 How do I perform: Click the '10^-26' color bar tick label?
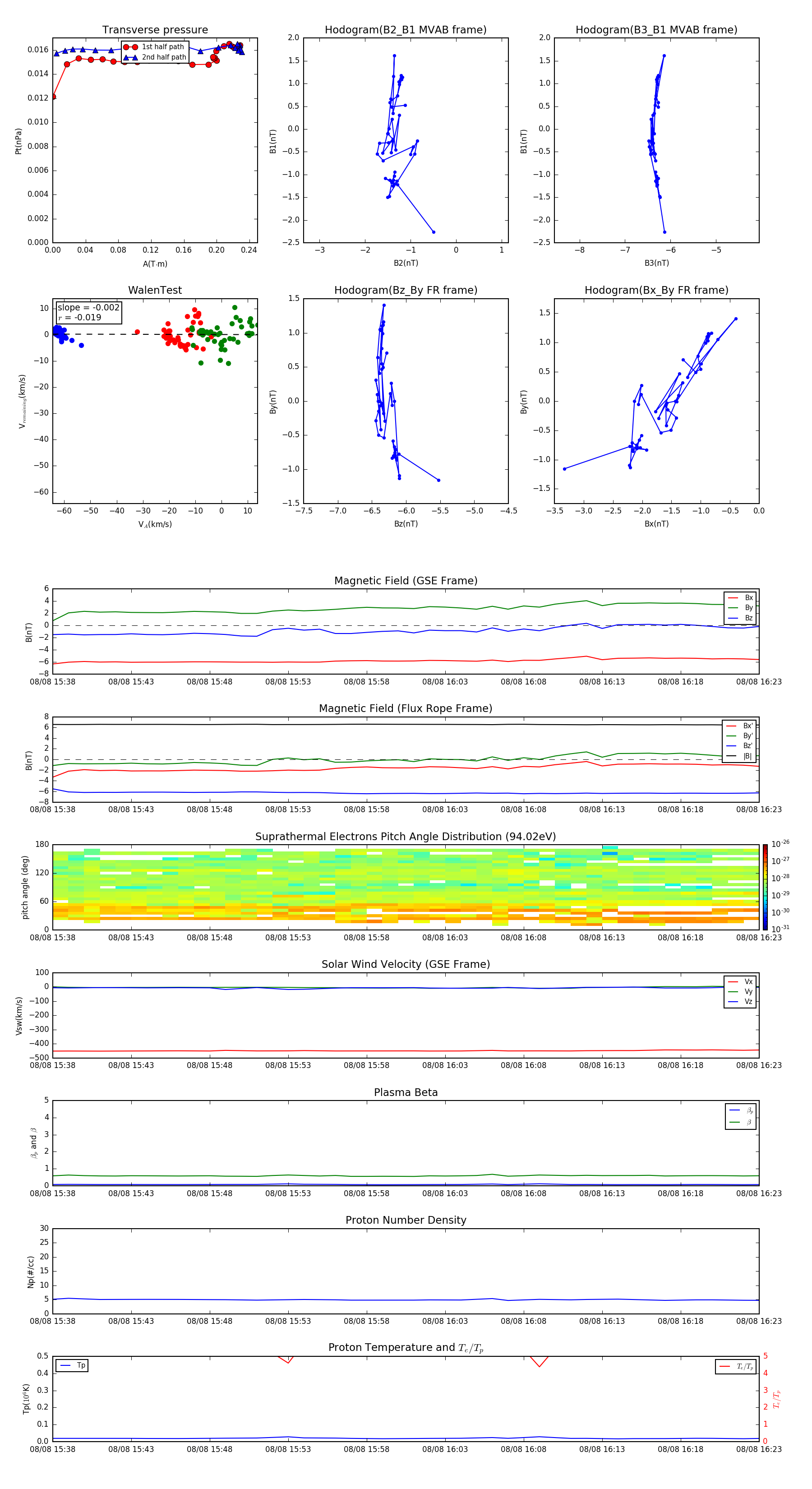click(780, 844)
